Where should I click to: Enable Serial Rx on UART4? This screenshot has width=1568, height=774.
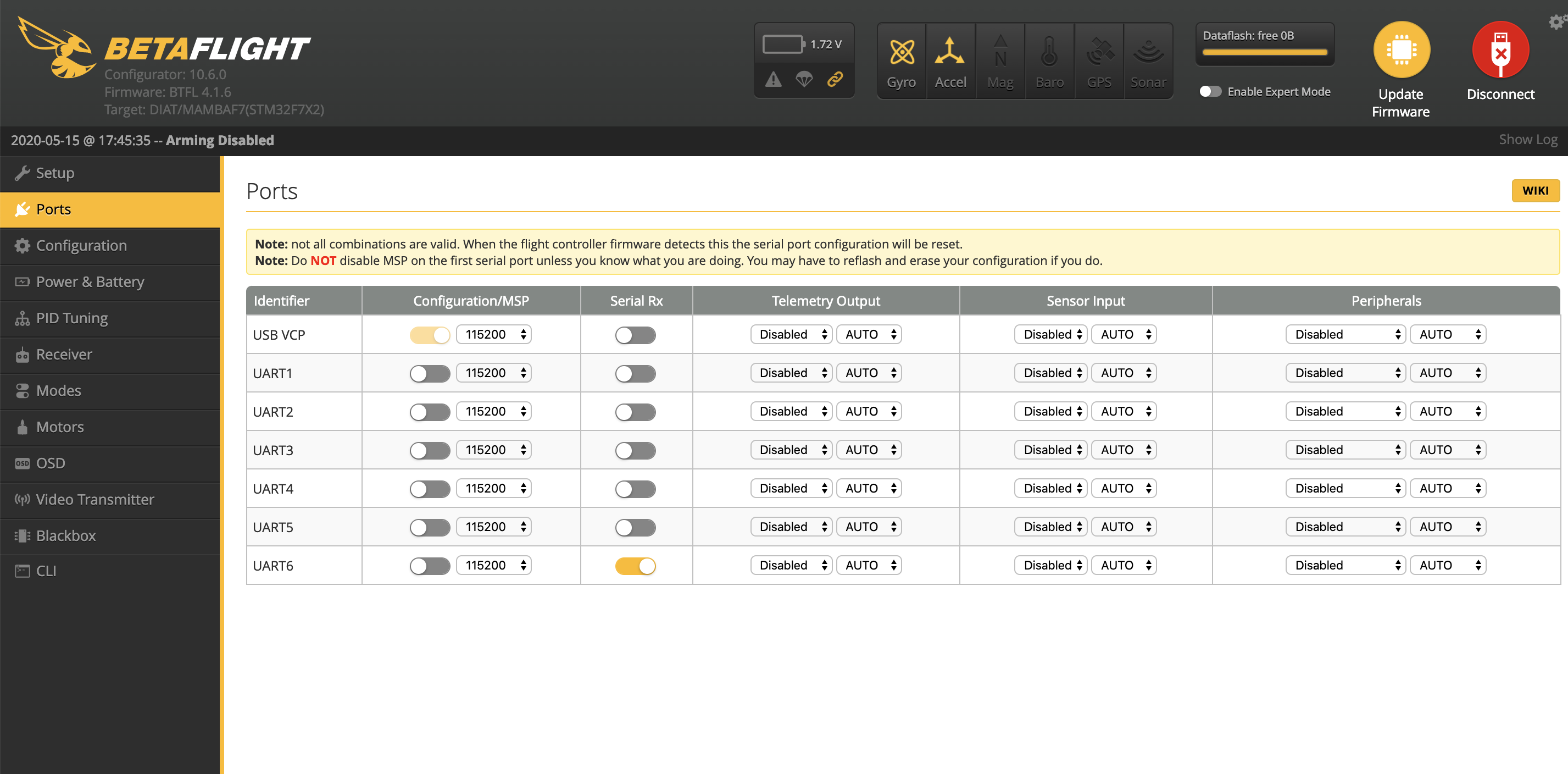636,489
